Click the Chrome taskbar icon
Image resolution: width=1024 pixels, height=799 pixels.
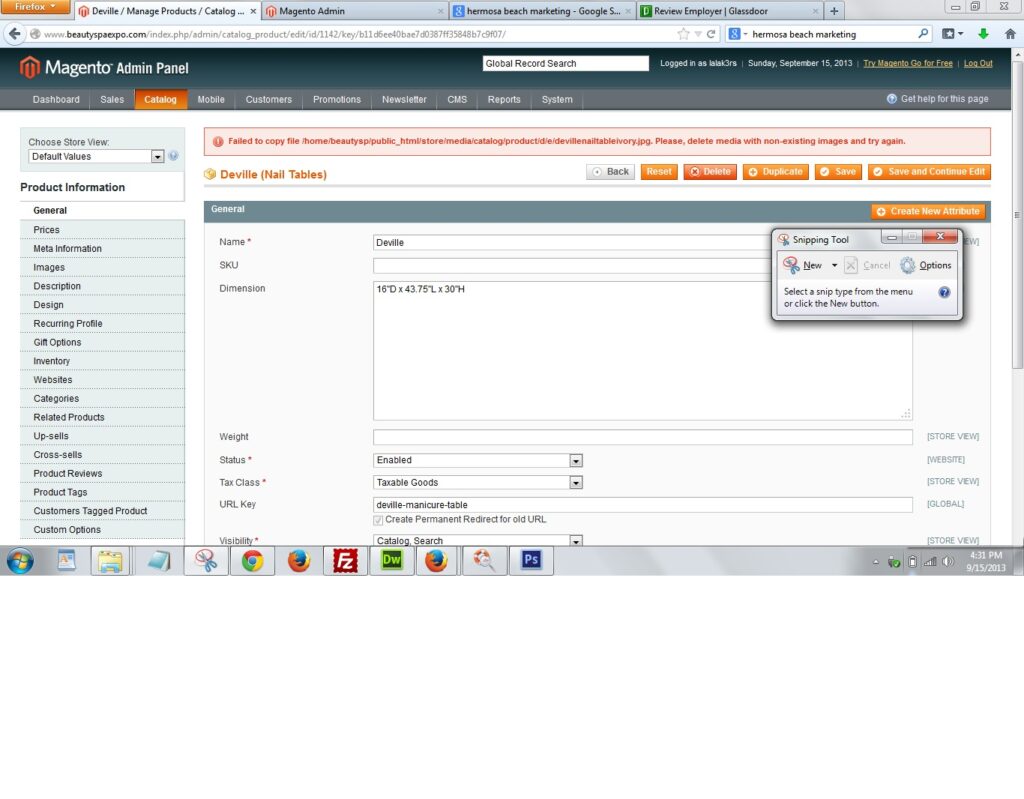click(x=253, y=561)
